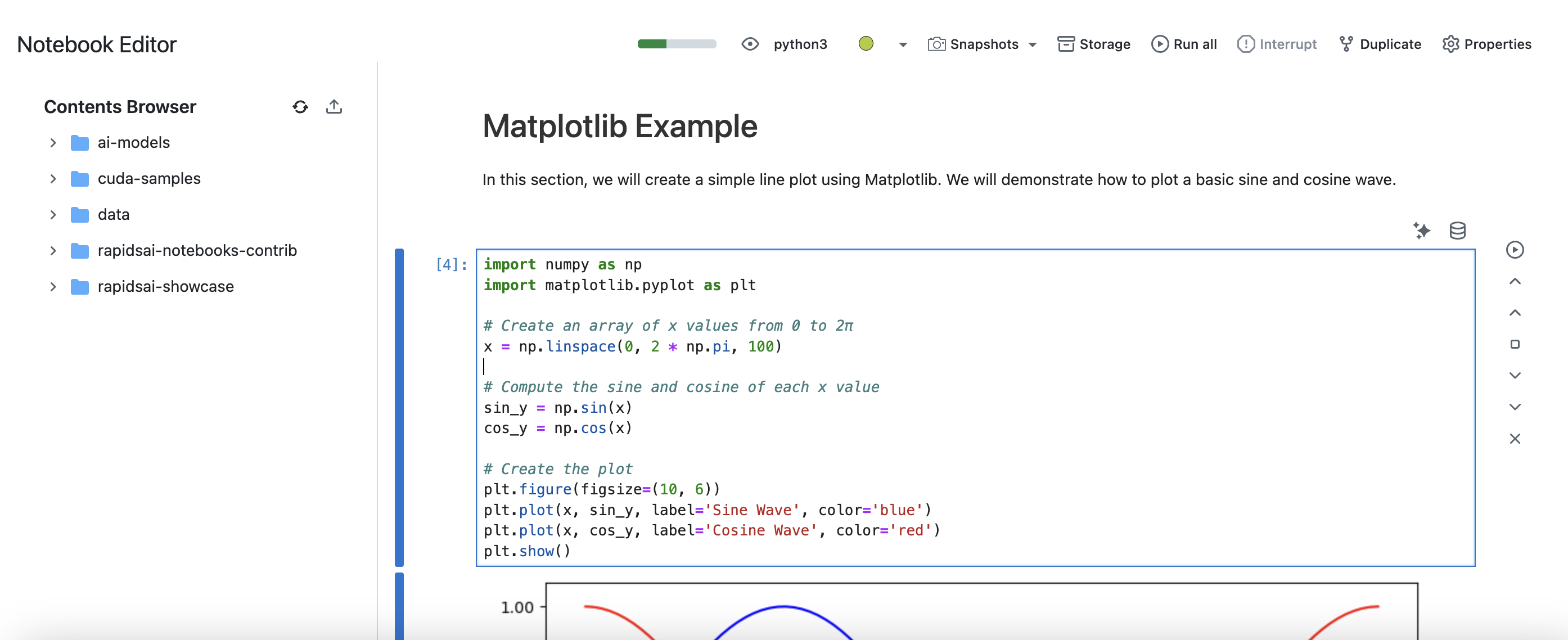Open notebook Properties
The image size is (1568, 640).
[x=1486, y=44]
